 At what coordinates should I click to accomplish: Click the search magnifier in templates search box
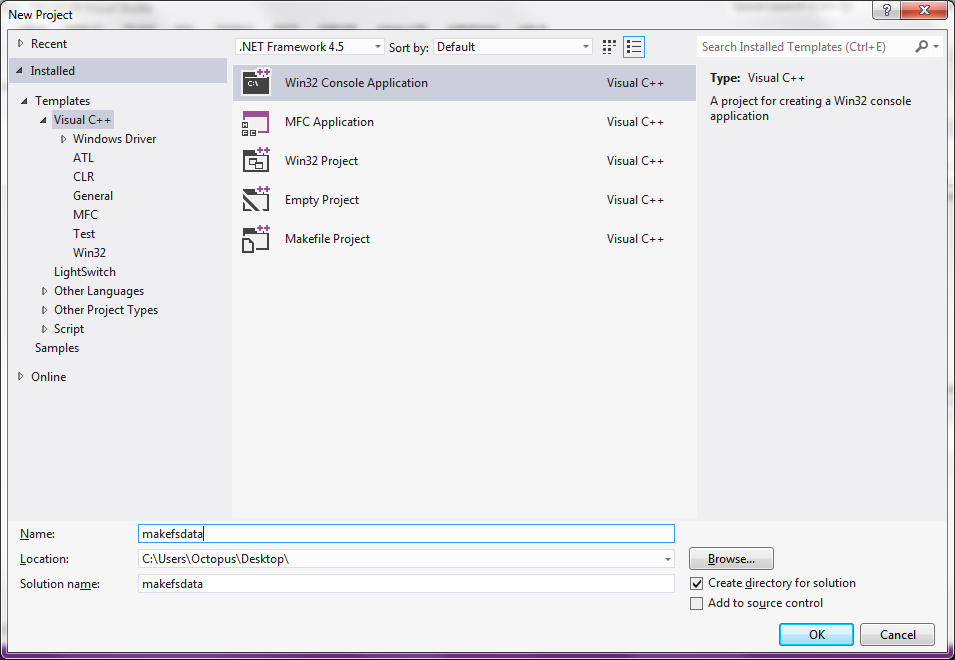coord(921,46)
